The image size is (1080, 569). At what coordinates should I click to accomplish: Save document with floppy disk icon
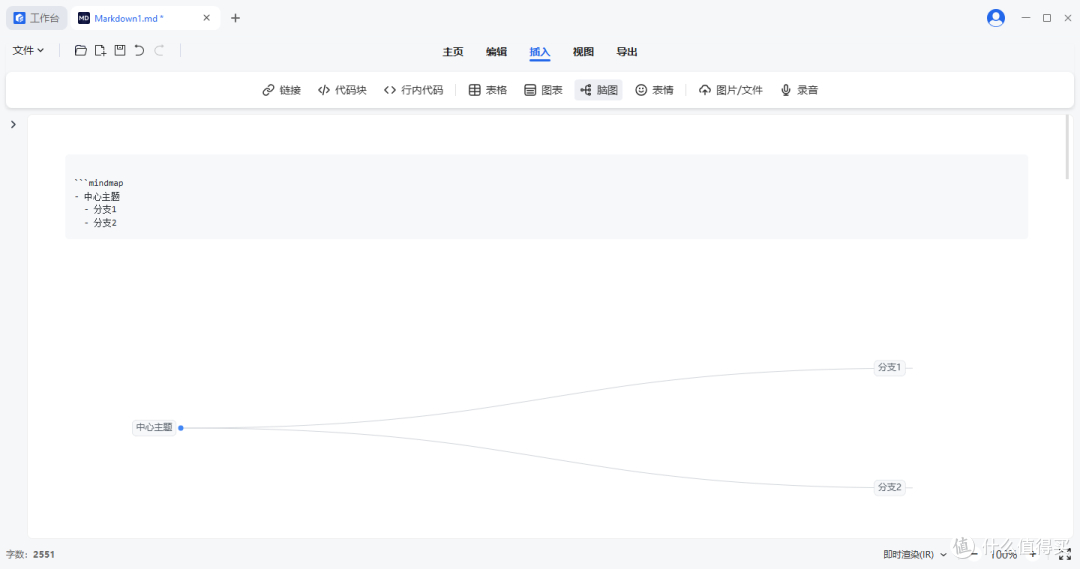120,50
